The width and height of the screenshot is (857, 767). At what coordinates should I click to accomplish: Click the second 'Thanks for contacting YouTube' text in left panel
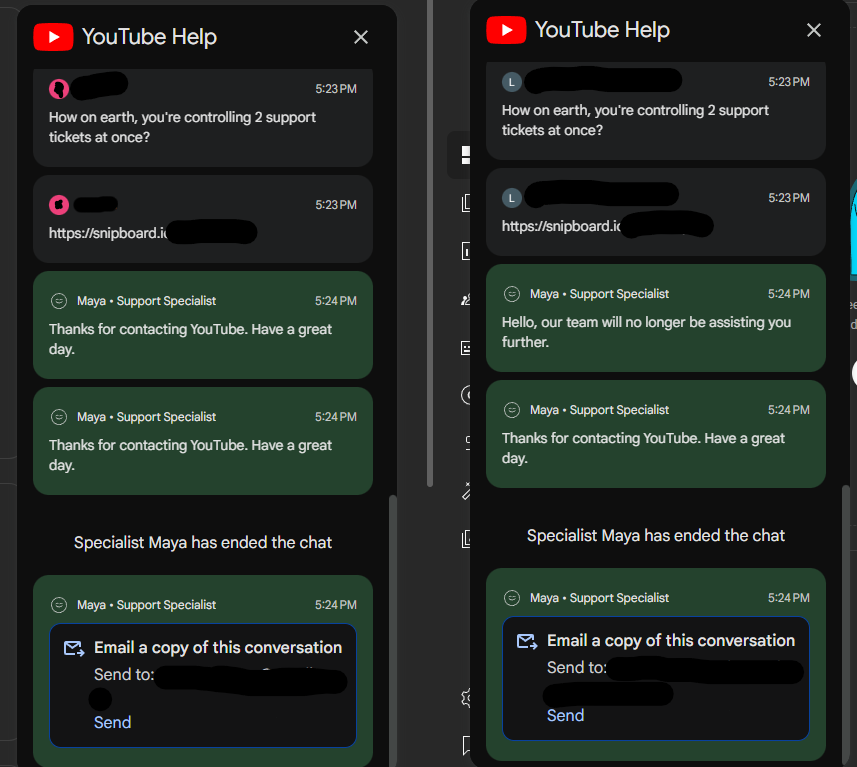tap(190, 455)
